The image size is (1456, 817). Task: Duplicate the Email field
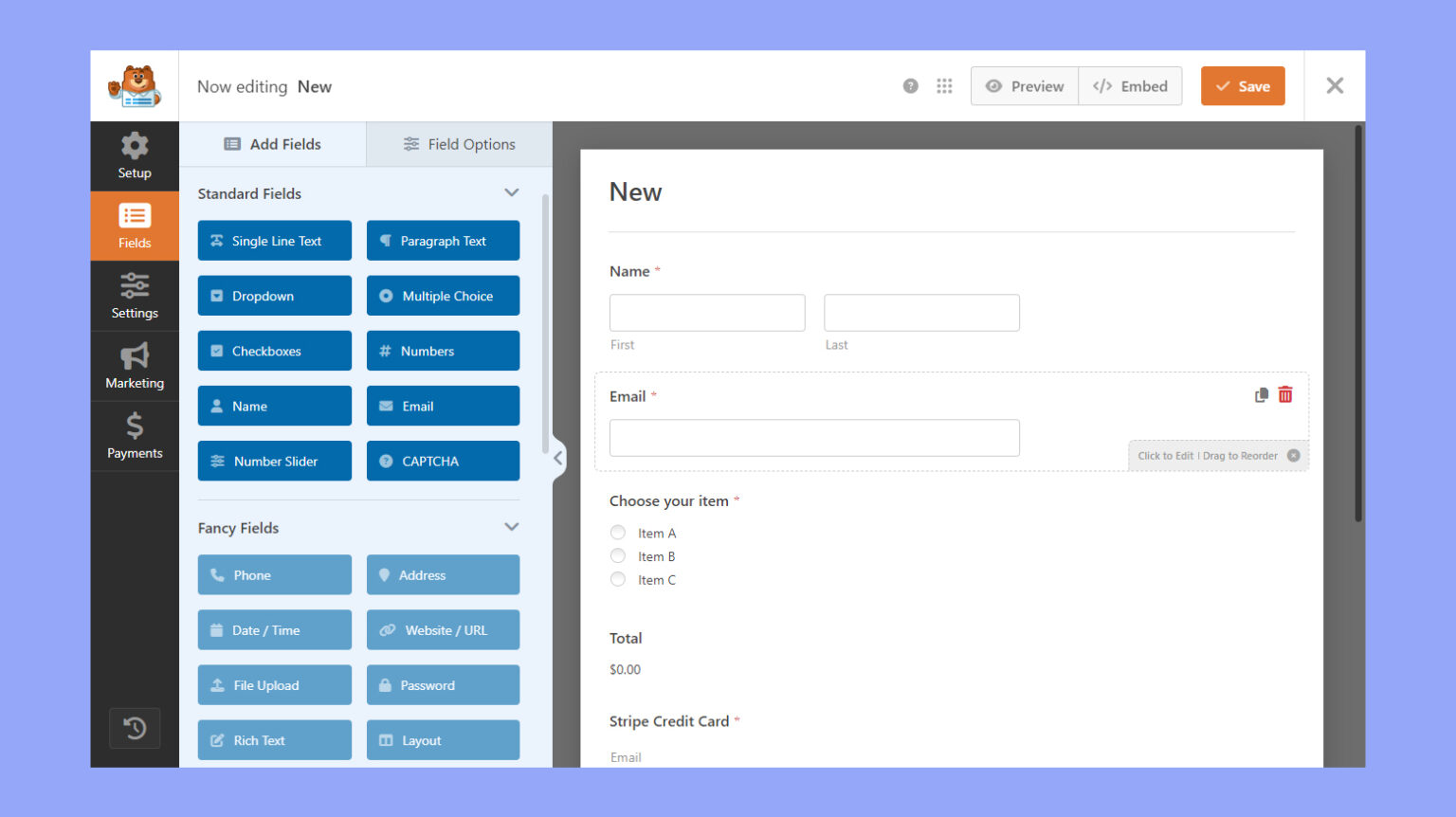coord(1261,395)
